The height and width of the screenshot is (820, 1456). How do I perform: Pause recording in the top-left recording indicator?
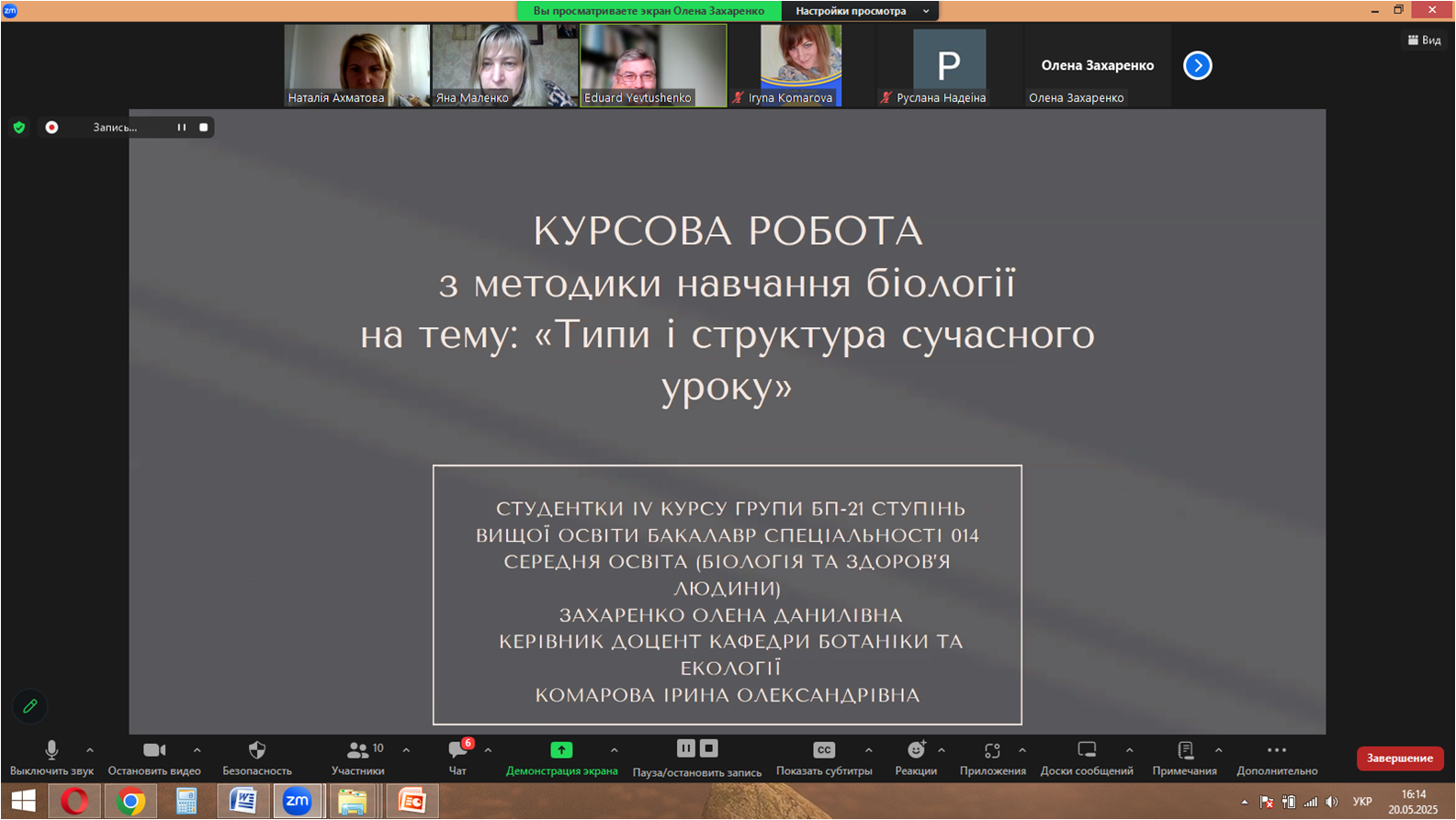click(x=182, y=128)
